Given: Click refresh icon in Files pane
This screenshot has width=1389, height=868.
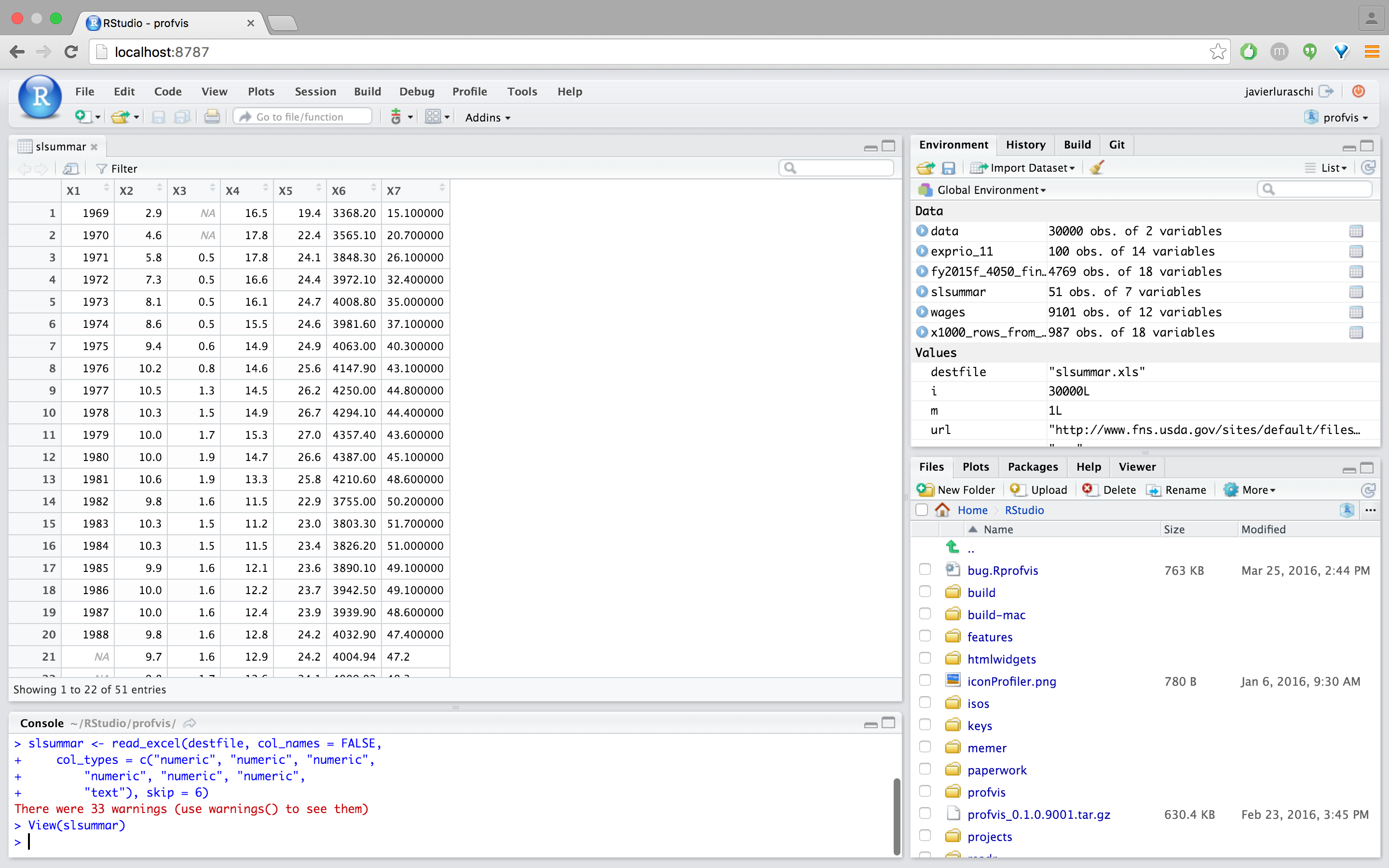Looking at the screenshot, I should tap(1368, 489).
